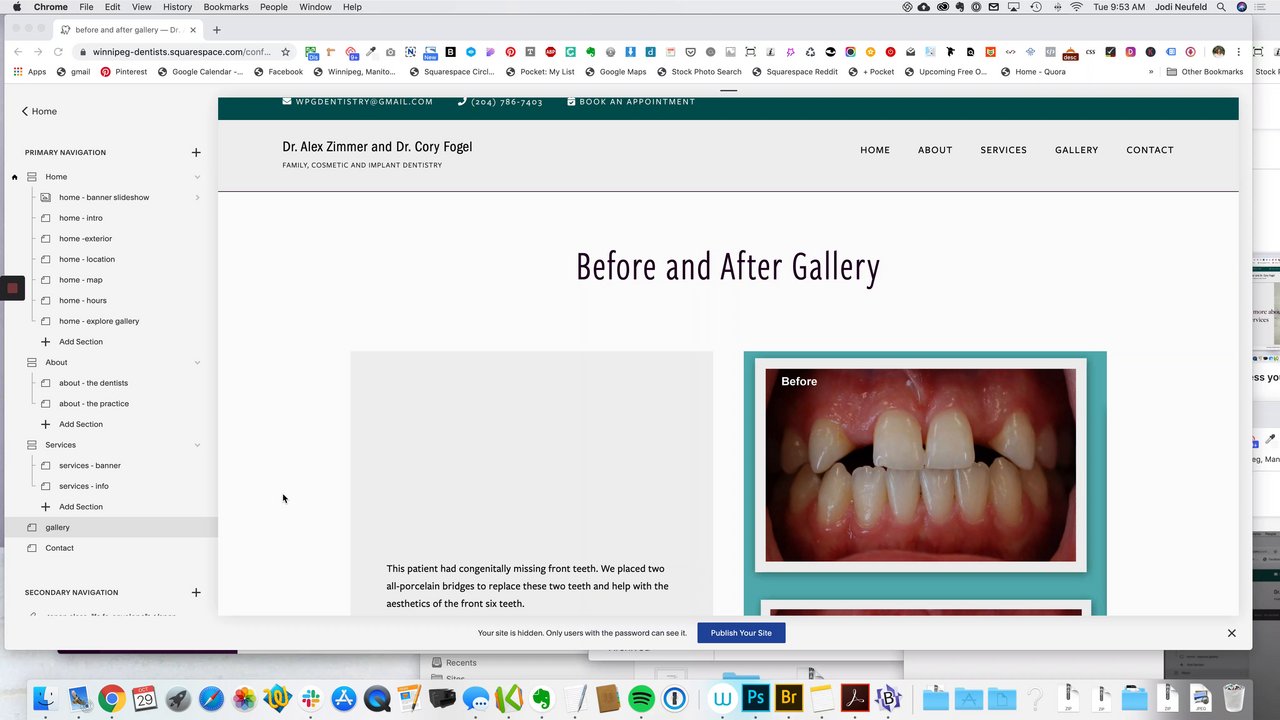
Task: Collapse the Services index section
Action: pyautogui.click(x=197, y=445)
